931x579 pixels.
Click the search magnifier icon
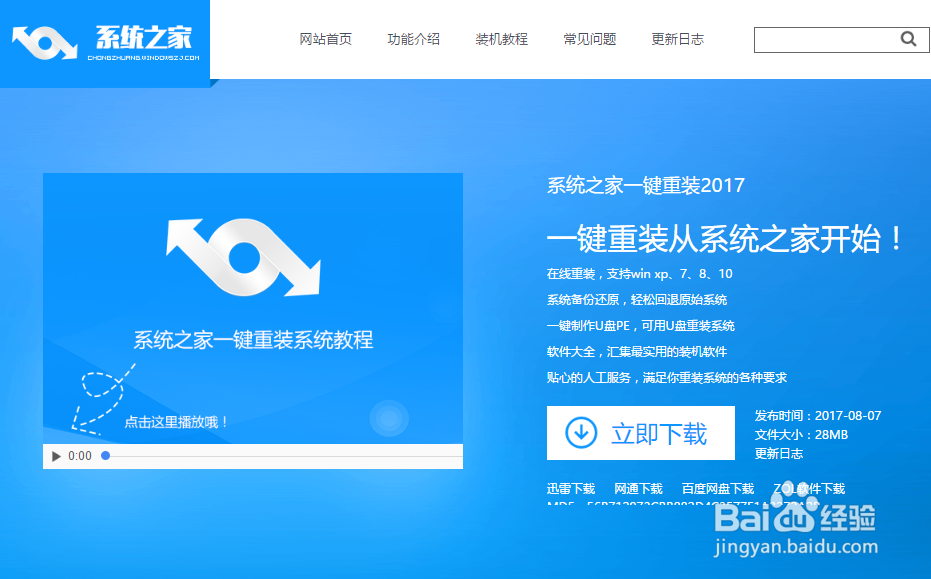point(908,39)
